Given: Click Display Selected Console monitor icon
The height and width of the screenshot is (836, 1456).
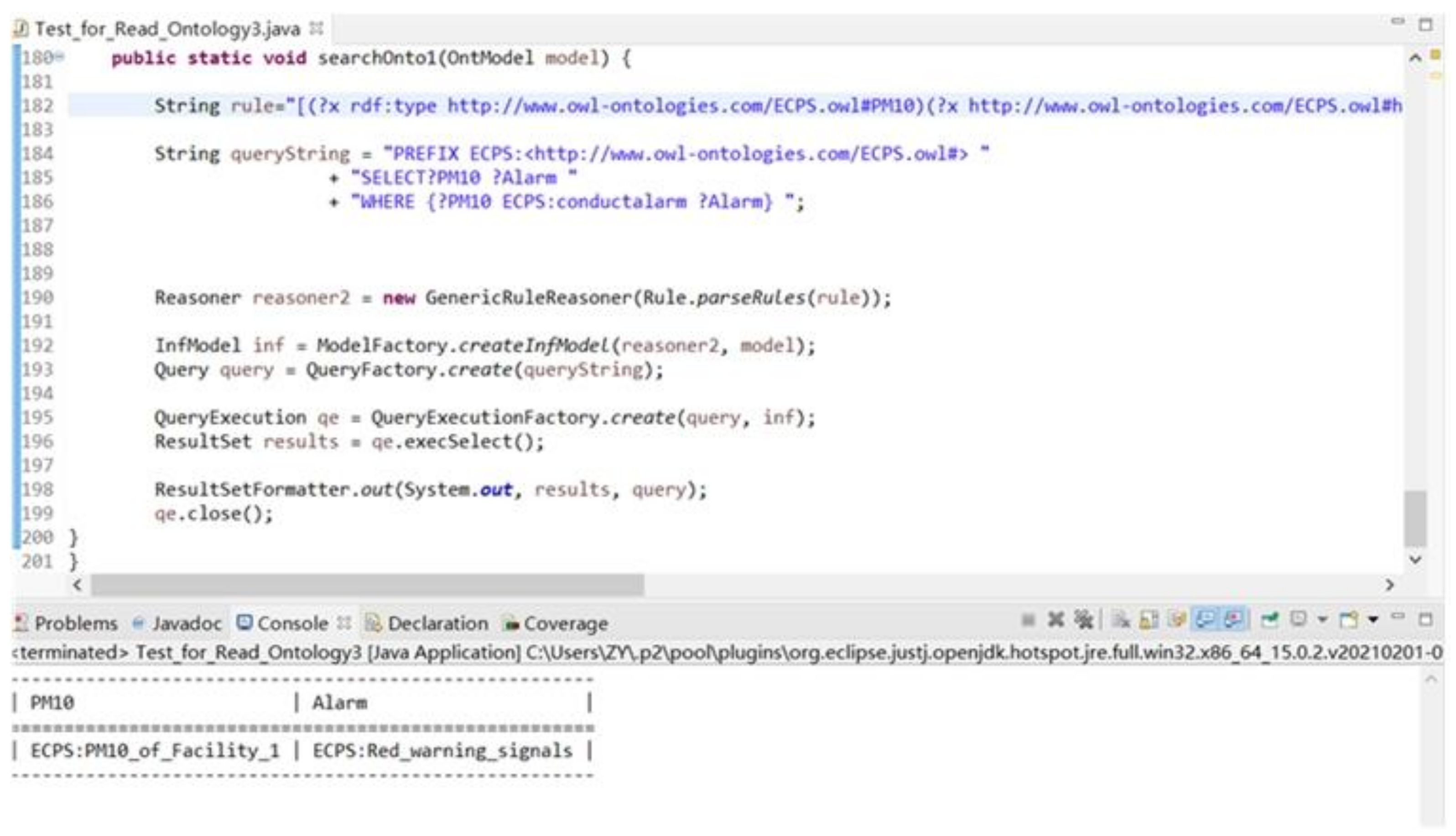Looking at the screenshot, I should [1298, 619].
